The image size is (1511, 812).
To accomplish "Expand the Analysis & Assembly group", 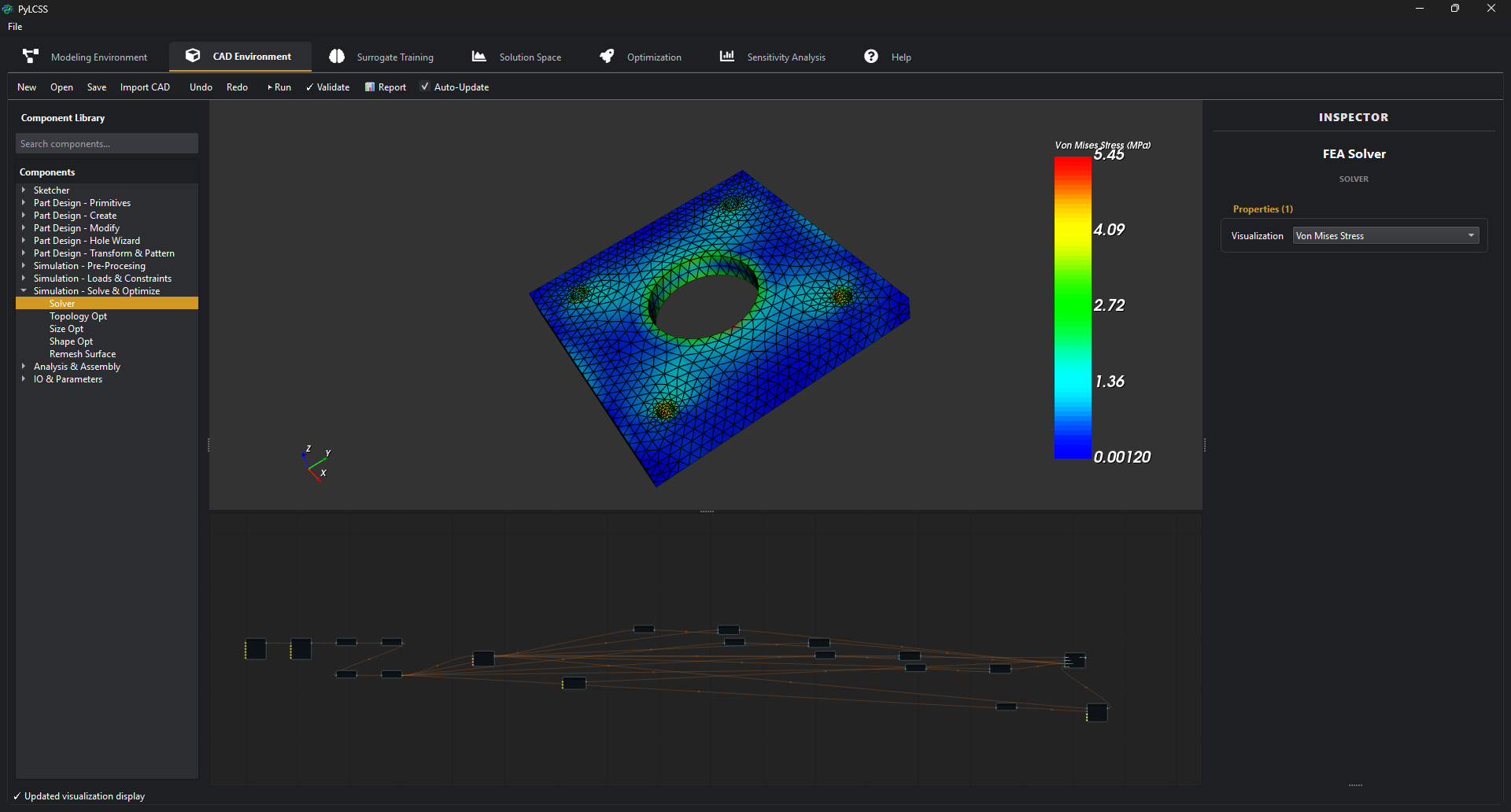I will (24, 367).
